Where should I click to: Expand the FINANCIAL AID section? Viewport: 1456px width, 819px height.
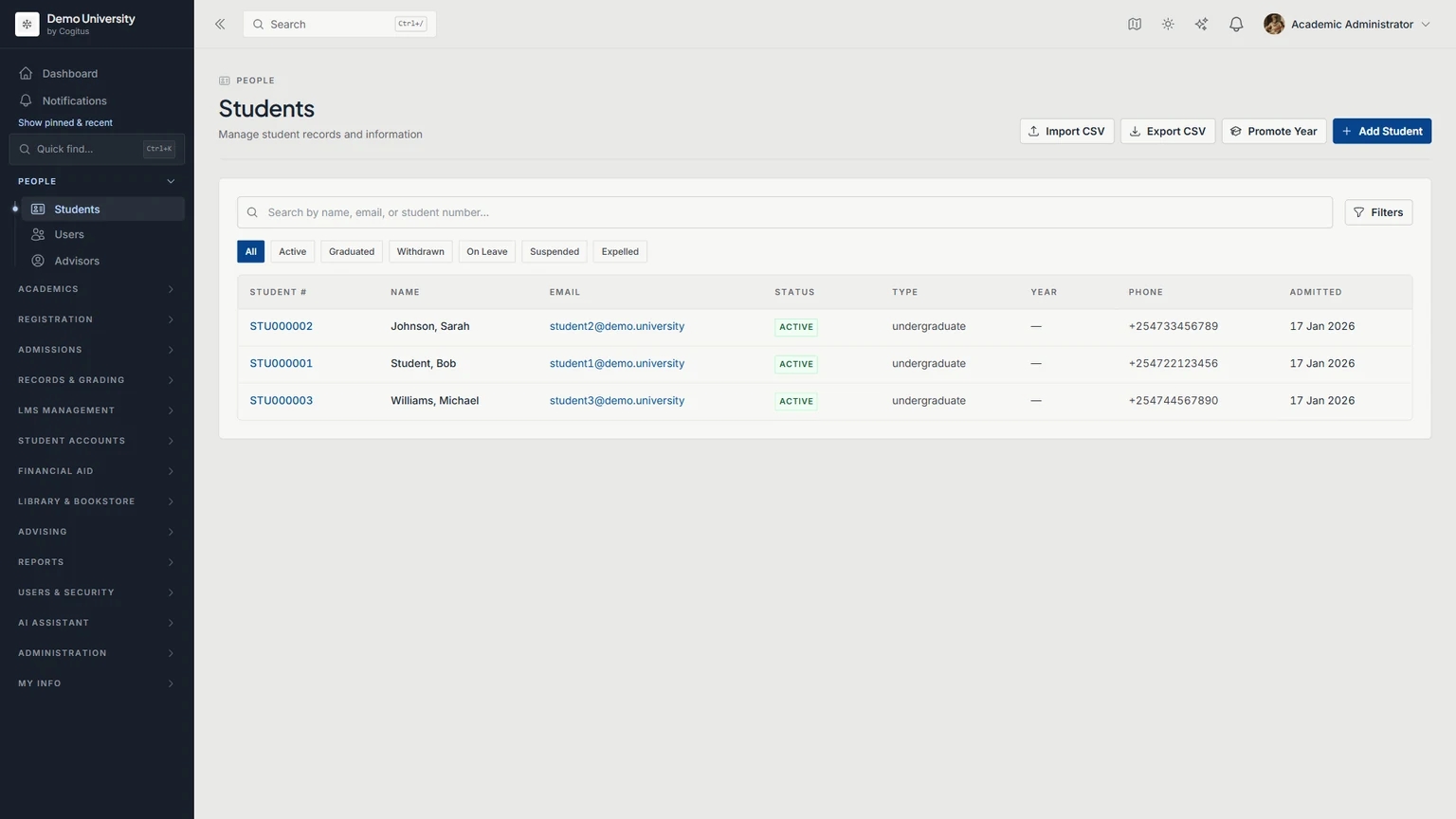click(97, 471)
